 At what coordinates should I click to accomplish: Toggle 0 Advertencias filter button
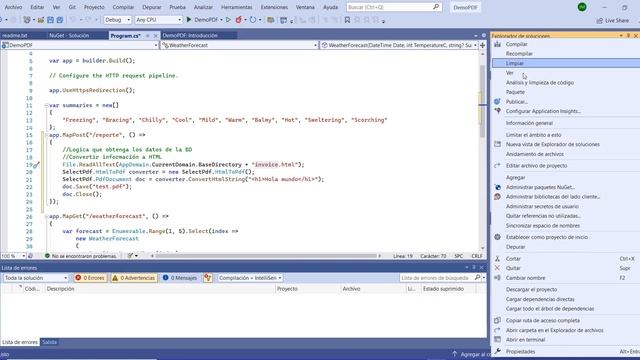(134, 278)
